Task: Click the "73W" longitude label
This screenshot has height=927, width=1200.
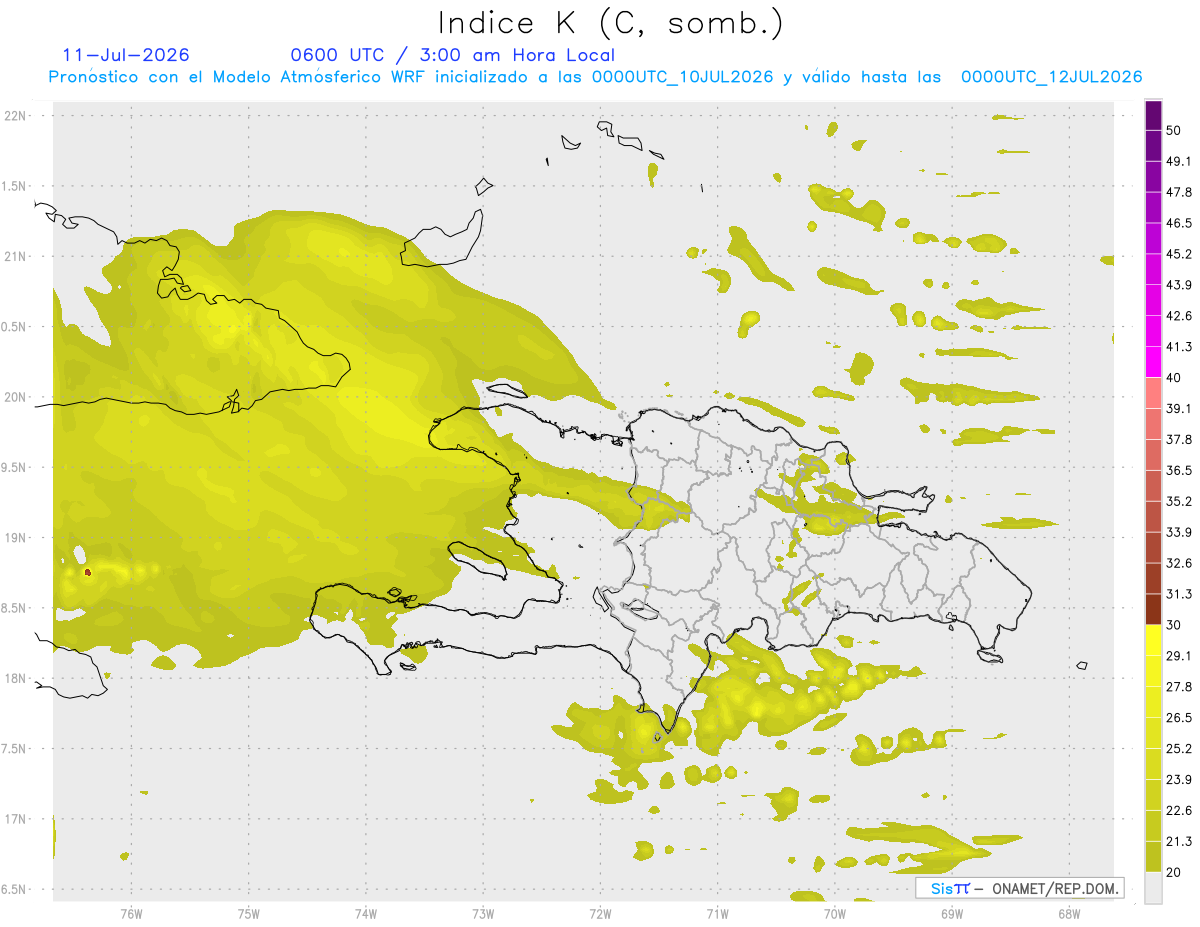Action: 483,913
